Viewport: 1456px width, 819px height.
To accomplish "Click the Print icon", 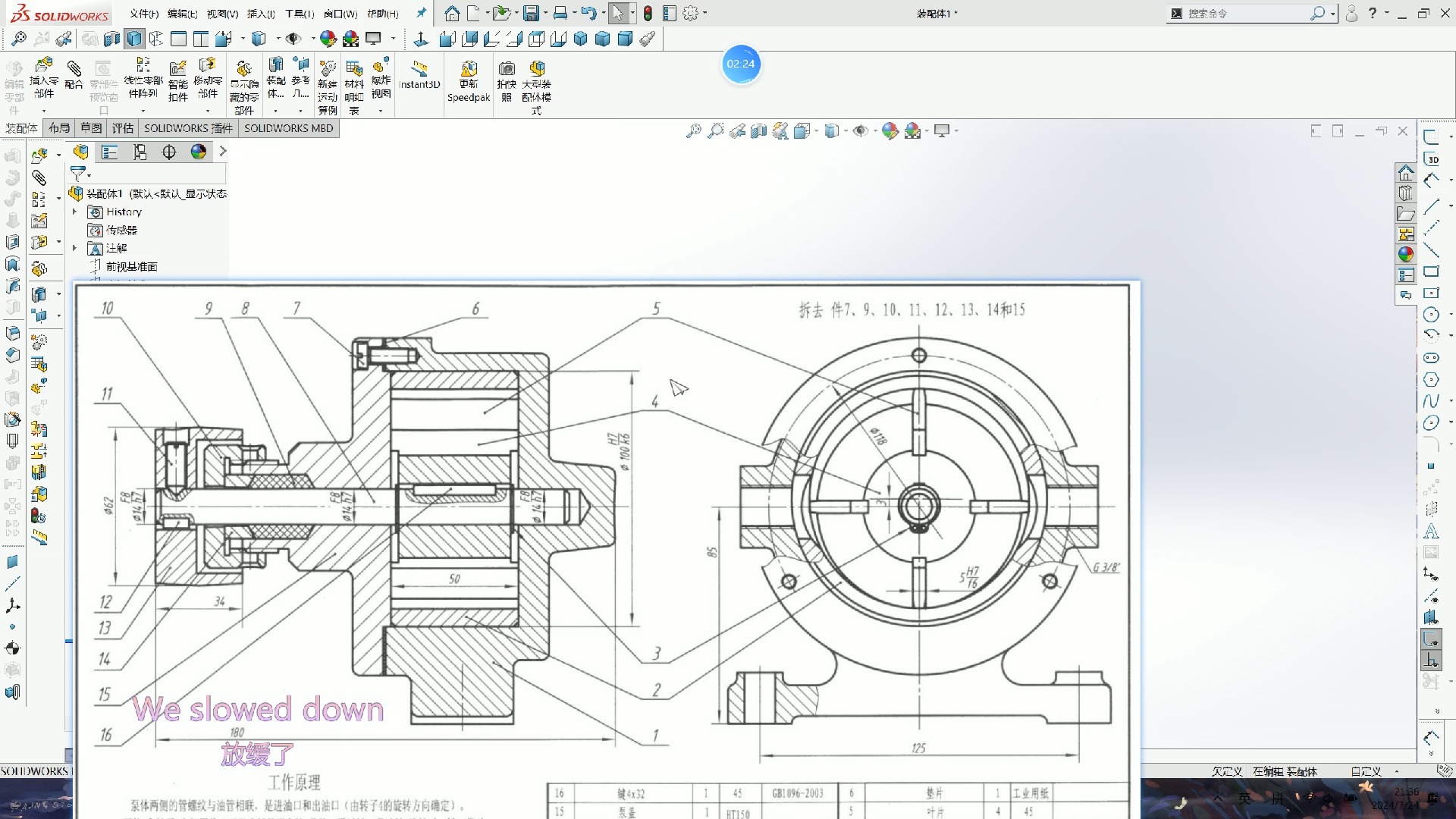I will 560,13.
